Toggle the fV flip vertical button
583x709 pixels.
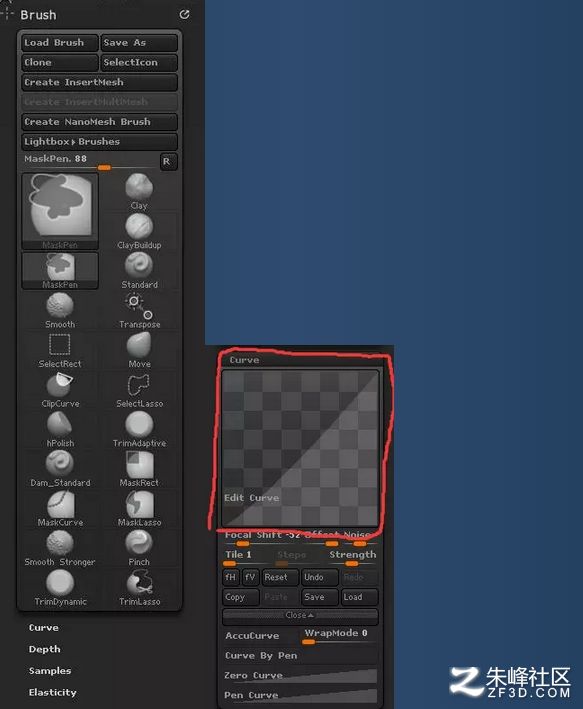(x=250, y=577)
